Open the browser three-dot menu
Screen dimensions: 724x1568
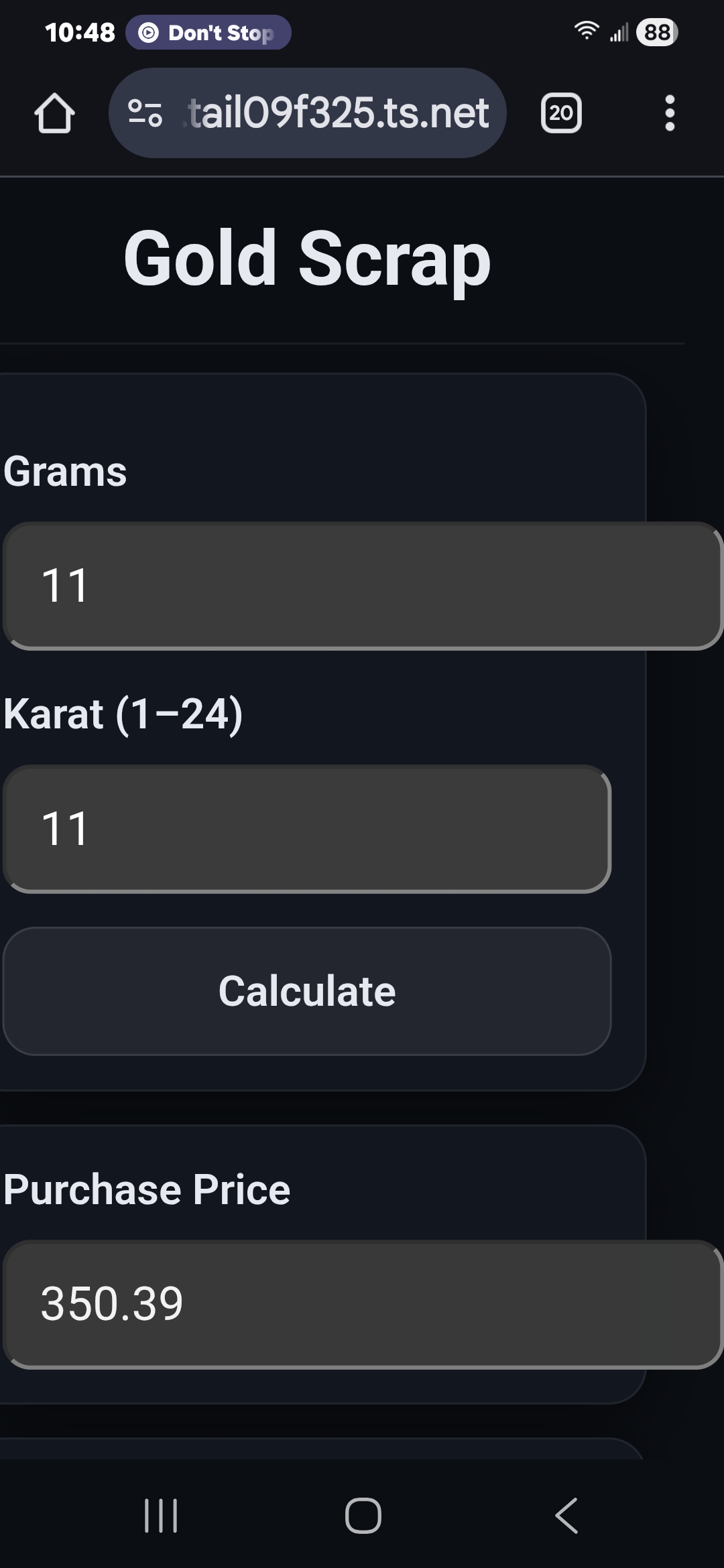pyautogui.click(x=669, y=113)
